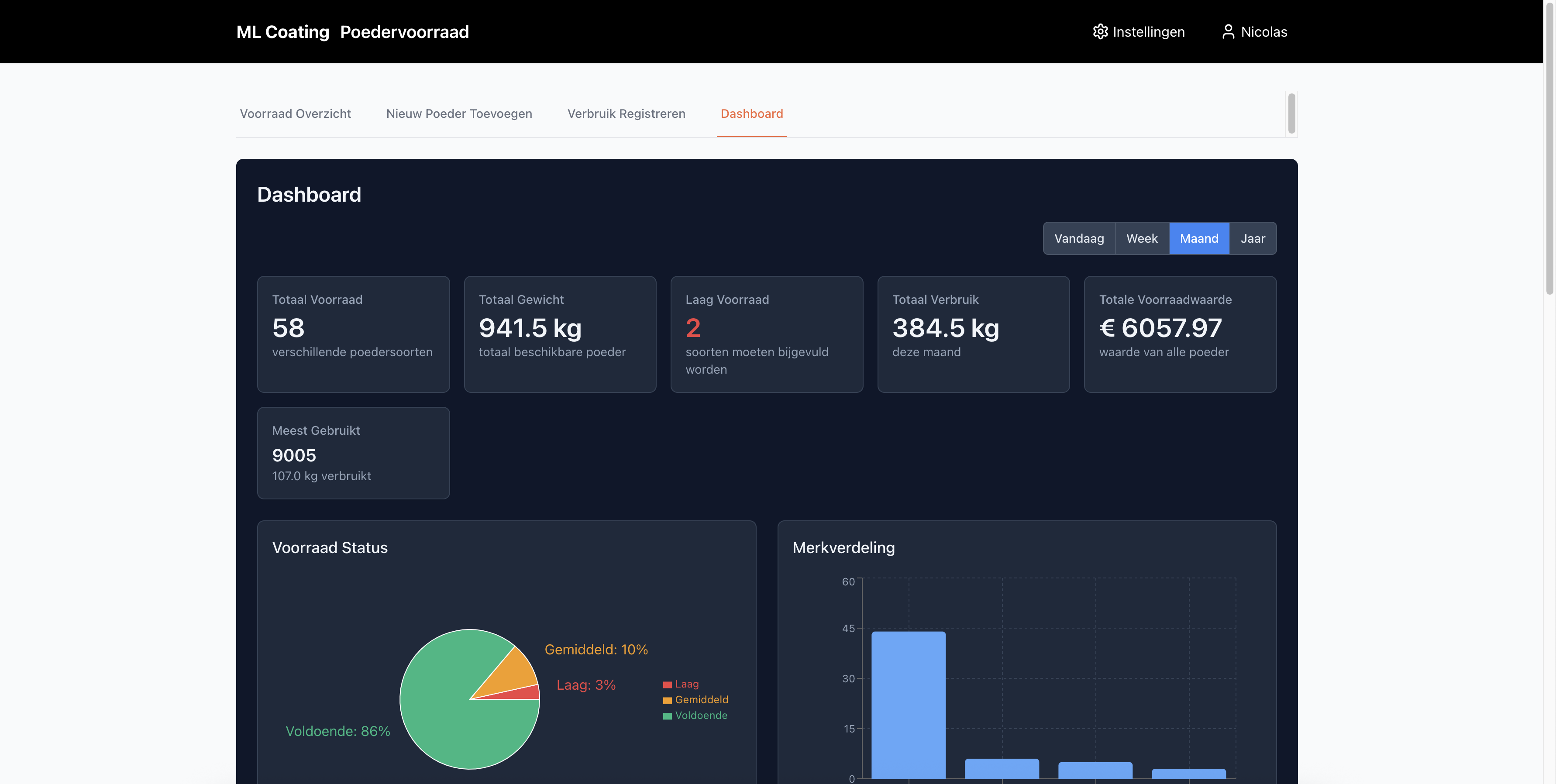Click the orange Gemiddeld legend square

pyautogui.click(x=668, y=700)
